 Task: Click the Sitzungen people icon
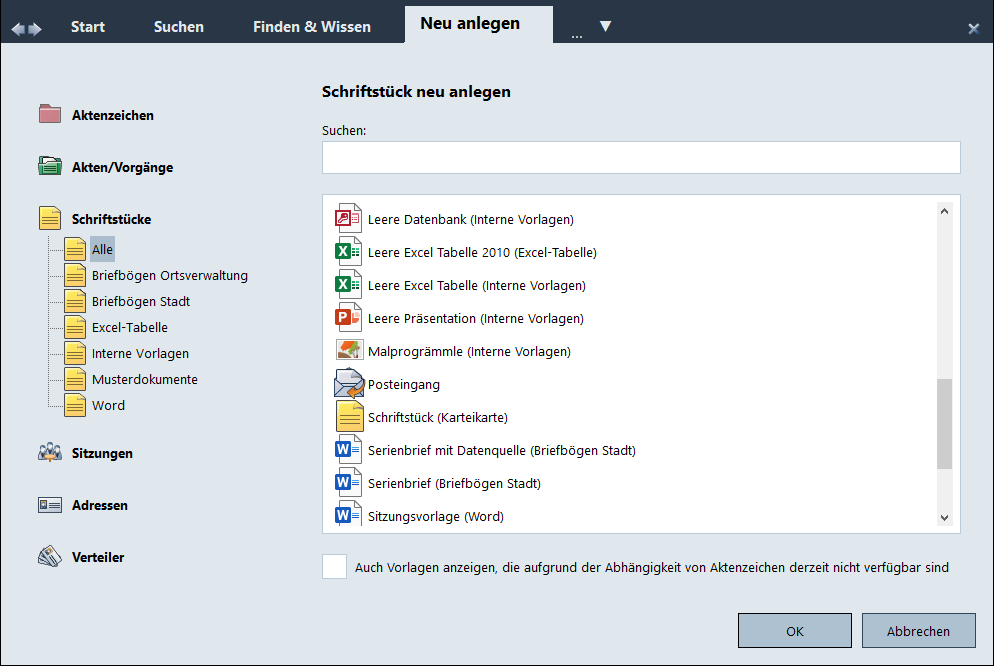click(50, 453)
